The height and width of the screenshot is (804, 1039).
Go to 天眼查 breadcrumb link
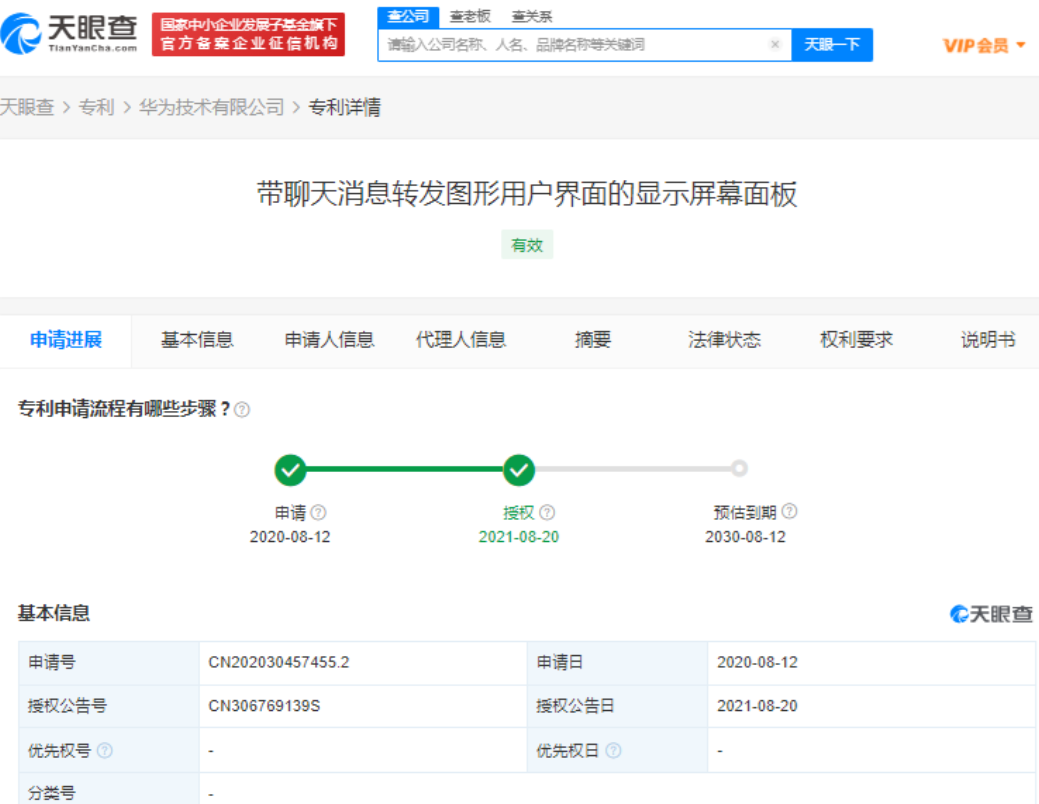tap(27, 107)
